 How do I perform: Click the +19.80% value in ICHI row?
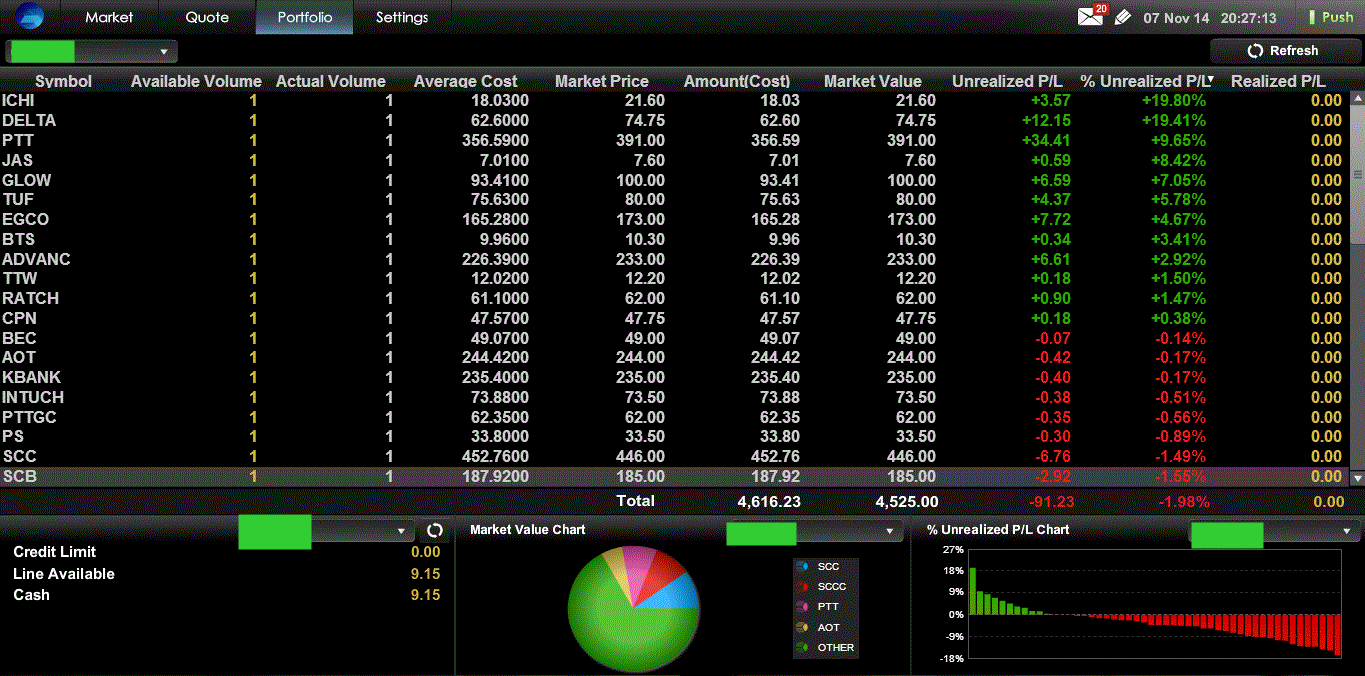coord(1173,100)
